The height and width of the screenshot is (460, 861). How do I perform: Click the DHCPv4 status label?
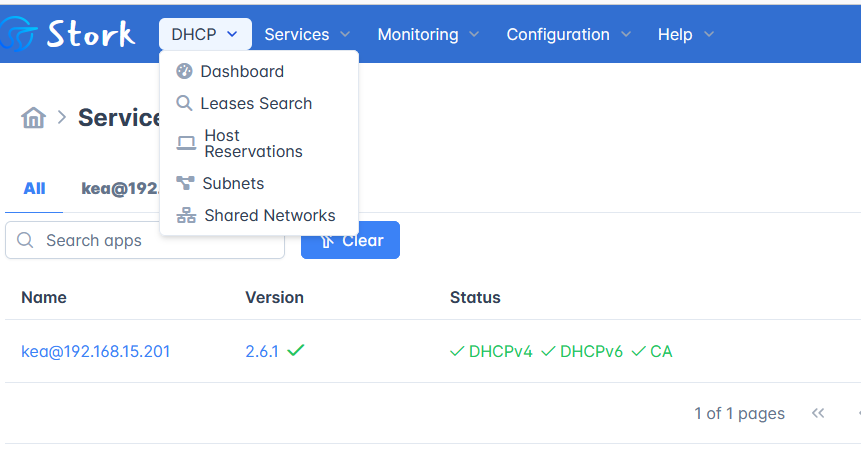pyautogui.click(x=500, y=351)
